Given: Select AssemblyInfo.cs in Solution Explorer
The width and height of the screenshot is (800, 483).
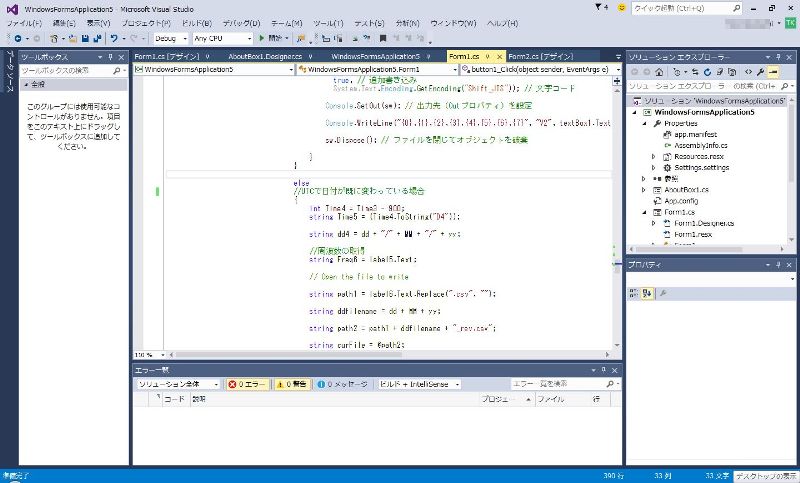Looking at the screenshot, I should [x=701, y=145].
